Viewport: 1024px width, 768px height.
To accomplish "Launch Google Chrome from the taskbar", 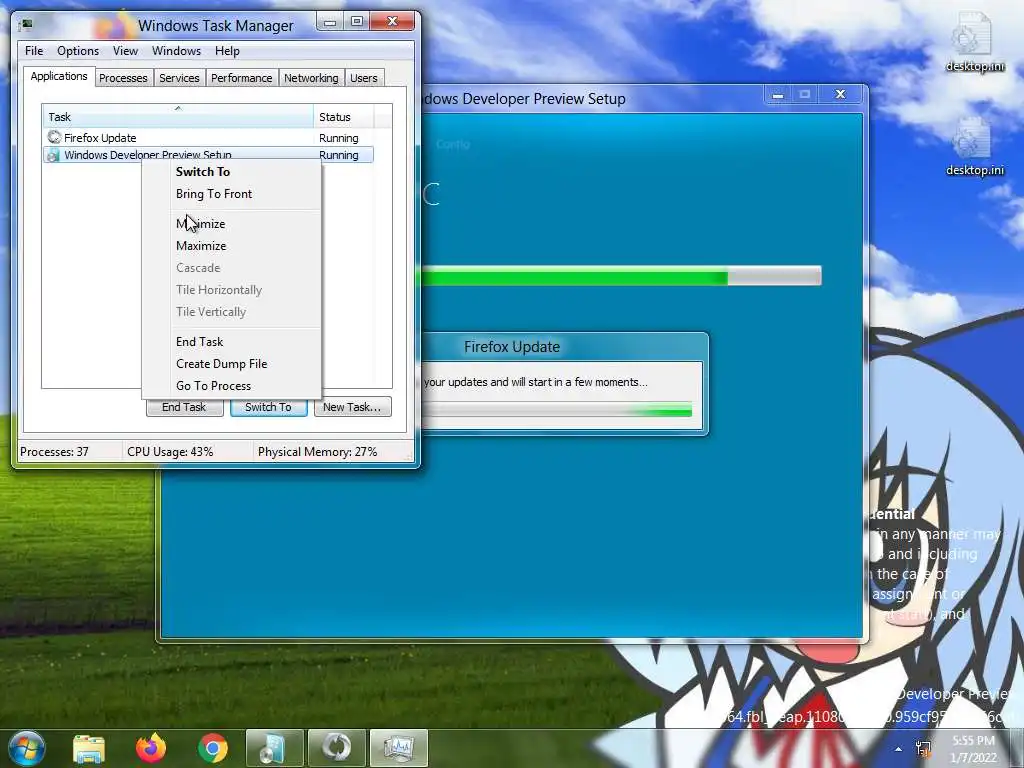I will click(213, 748).
